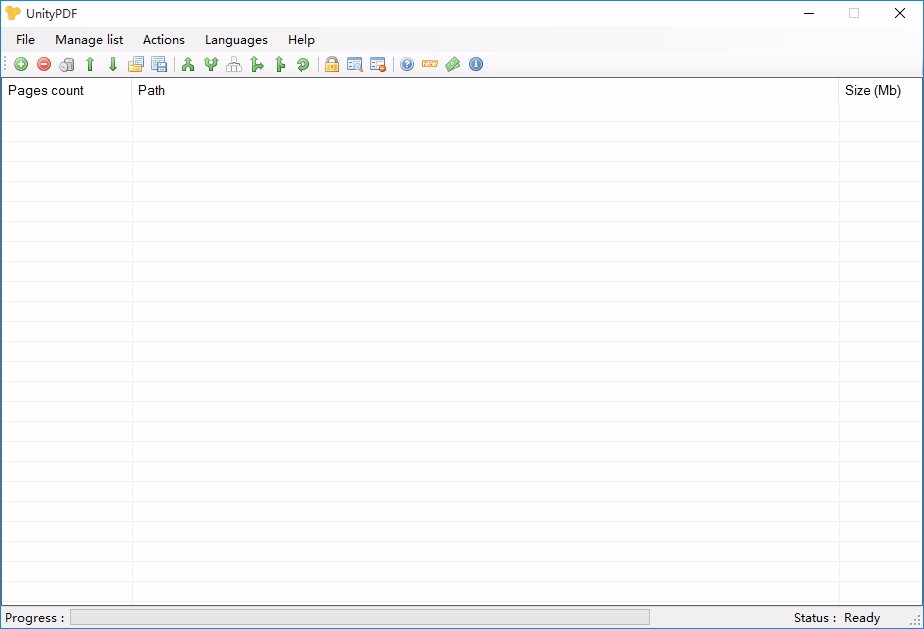
Task: Click the Open list folder icon
Action: [136, 64]
